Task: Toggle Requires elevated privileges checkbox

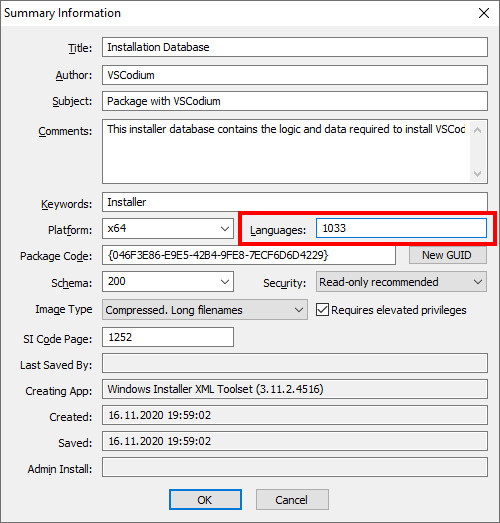Action: coord(322,310)
